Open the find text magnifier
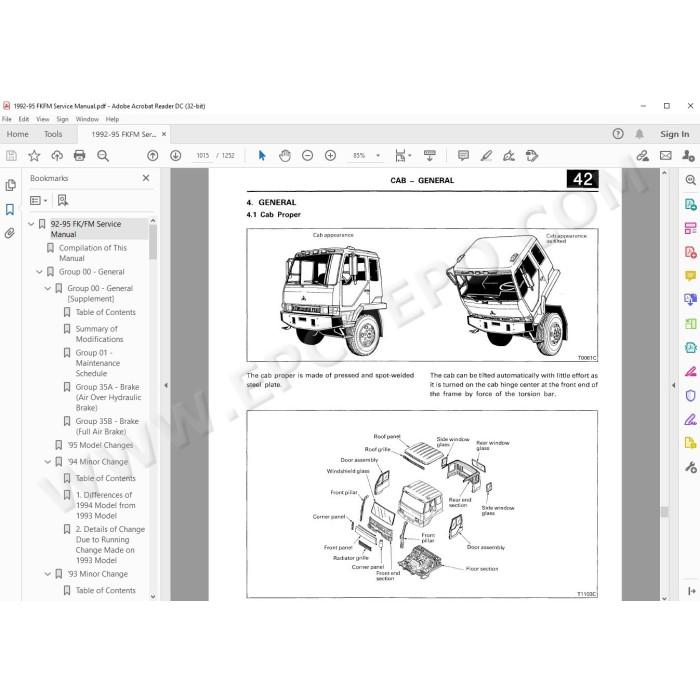Image resolution: width=700 pixels, height=700 pixels. tap(103, 156)
